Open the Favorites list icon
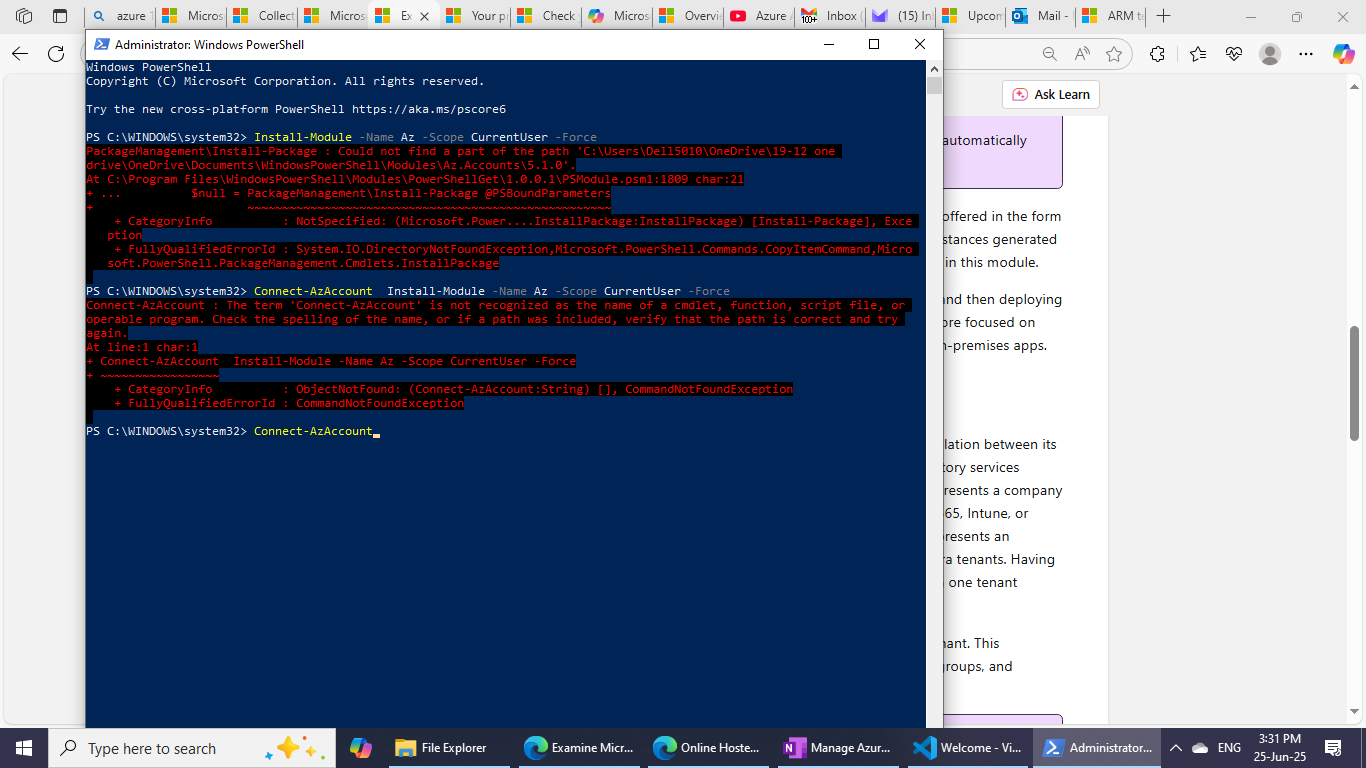This screenshot has width=1366, height=768. point(1198,55)
